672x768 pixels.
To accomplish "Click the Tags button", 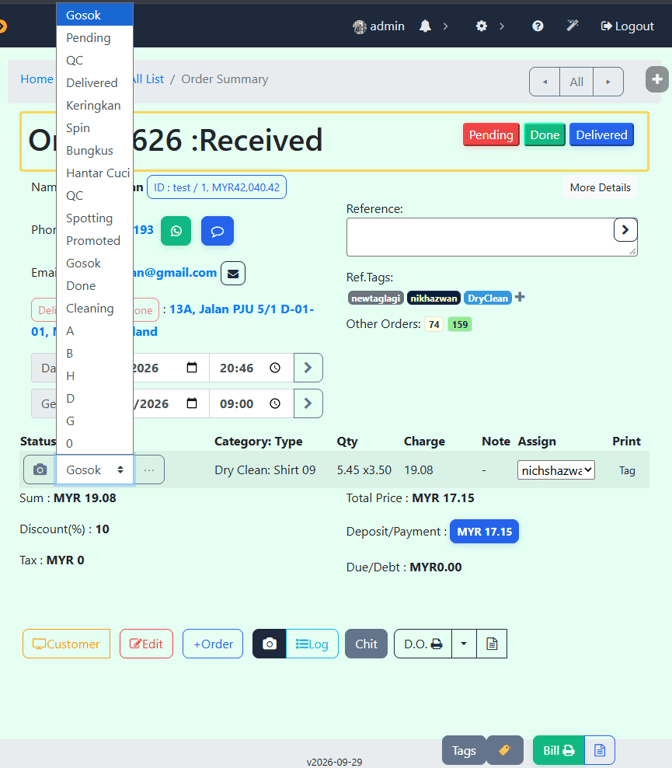I will click(464, 750).
